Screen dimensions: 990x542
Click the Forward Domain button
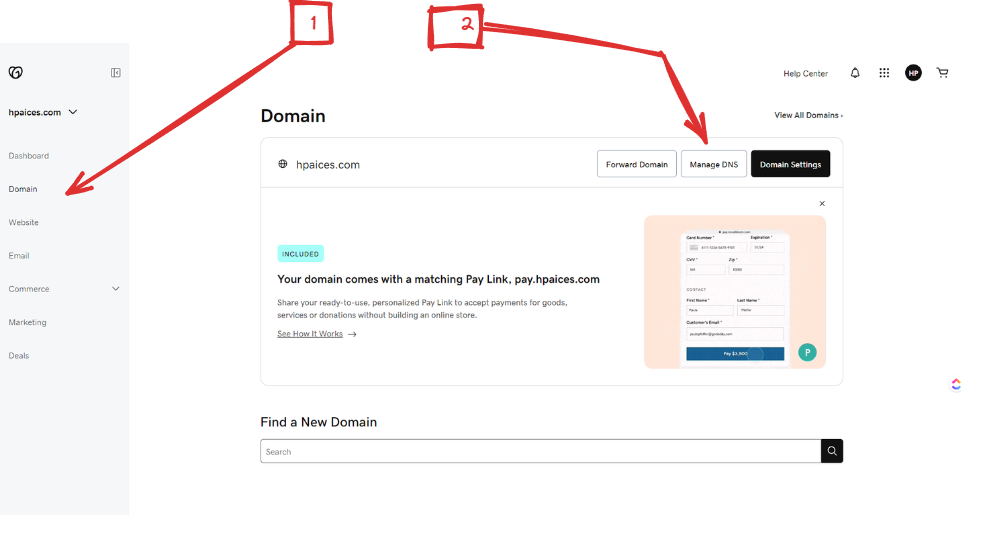pyautogui.click(x=636, y=164)
